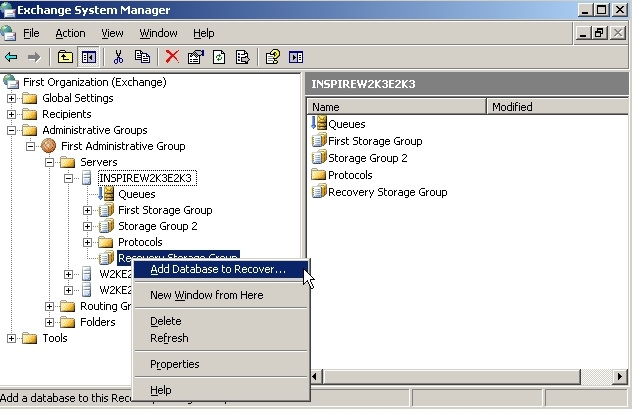Click the Properties toolbar icon
The image size is (632, 411).
tap(196, 57)
